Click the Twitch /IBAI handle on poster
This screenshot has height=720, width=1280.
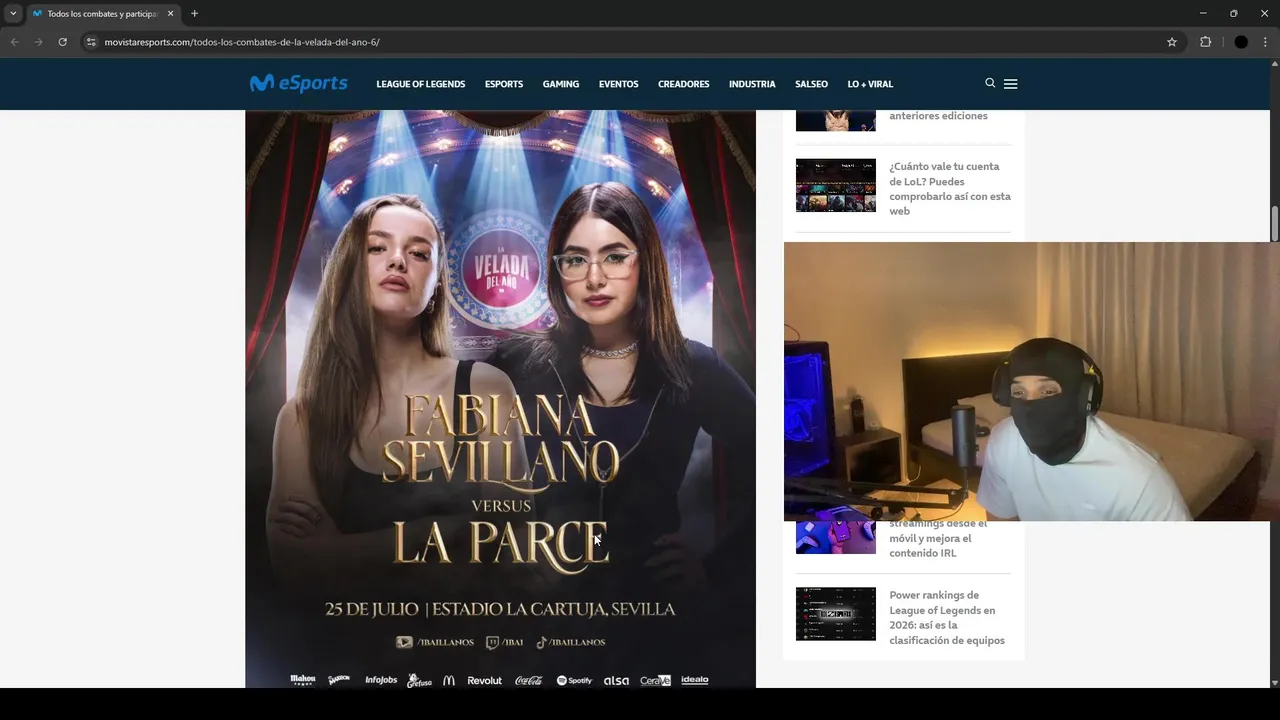505,642
